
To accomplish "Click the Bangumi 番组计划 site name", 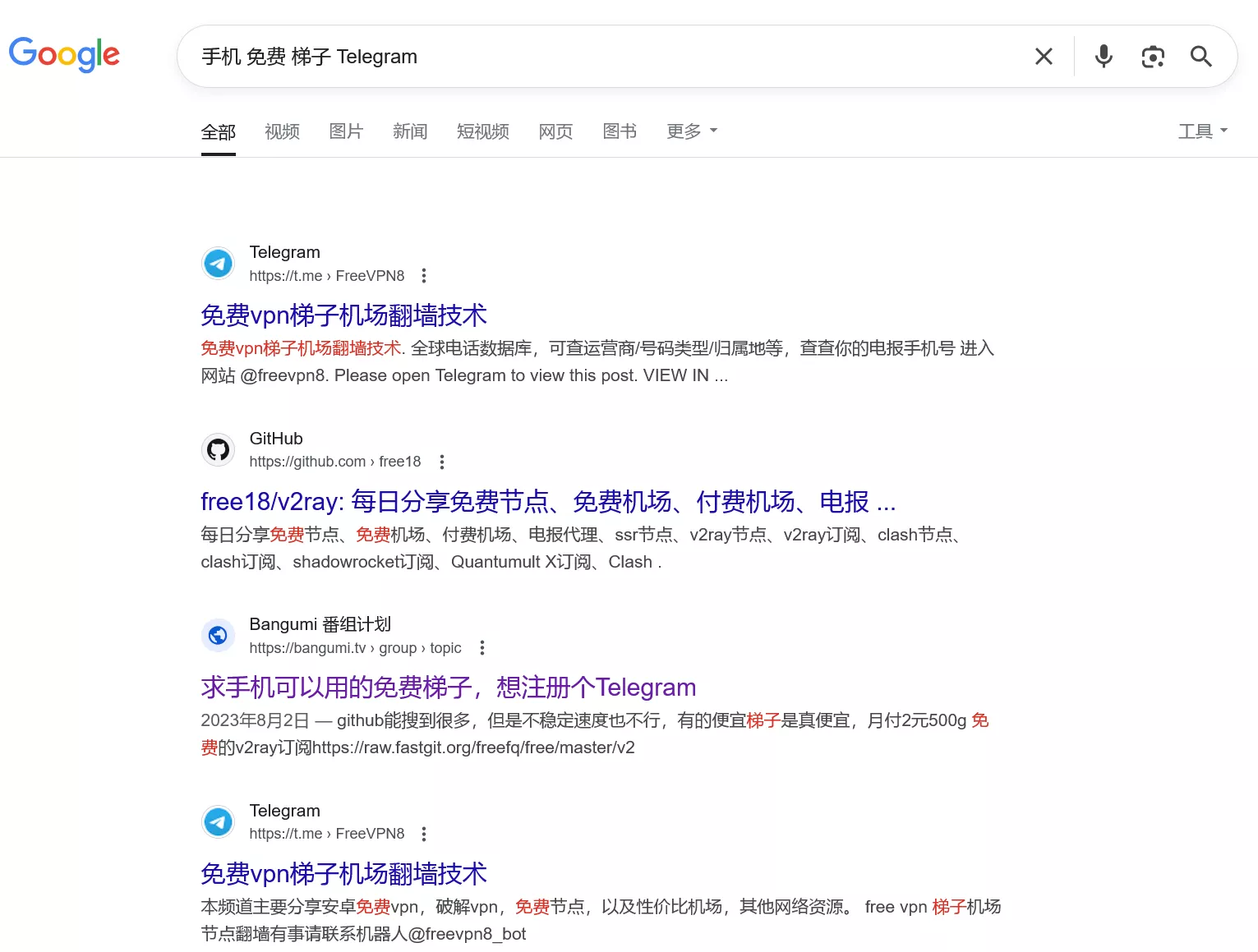I will pyautogui.click(x=320, y=624).
